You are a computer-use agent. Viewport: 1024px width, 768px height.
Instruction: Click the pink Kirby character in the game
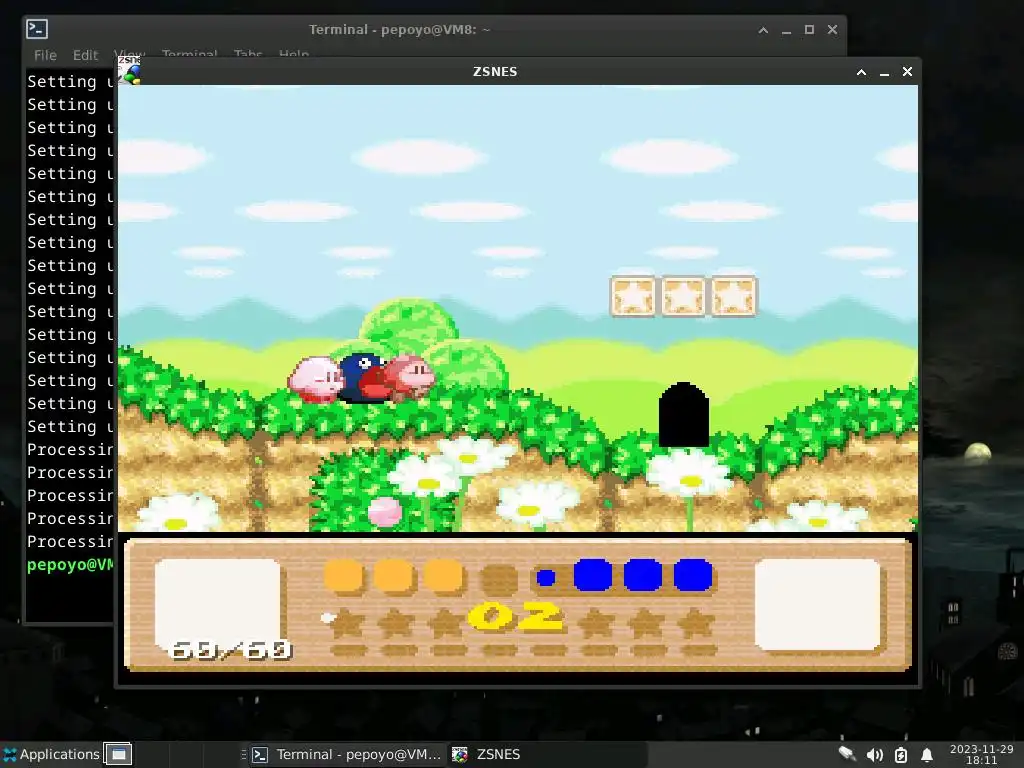(315, 379)
